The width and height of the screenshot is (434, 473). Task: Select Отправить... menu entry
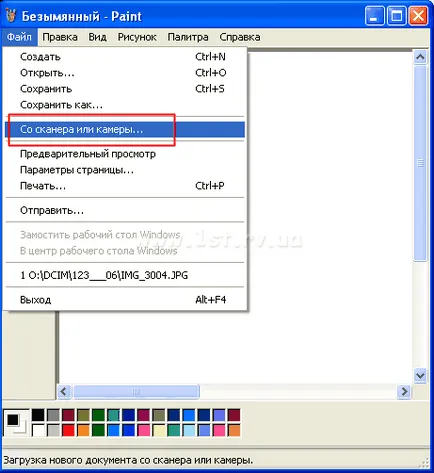point(125,210)
